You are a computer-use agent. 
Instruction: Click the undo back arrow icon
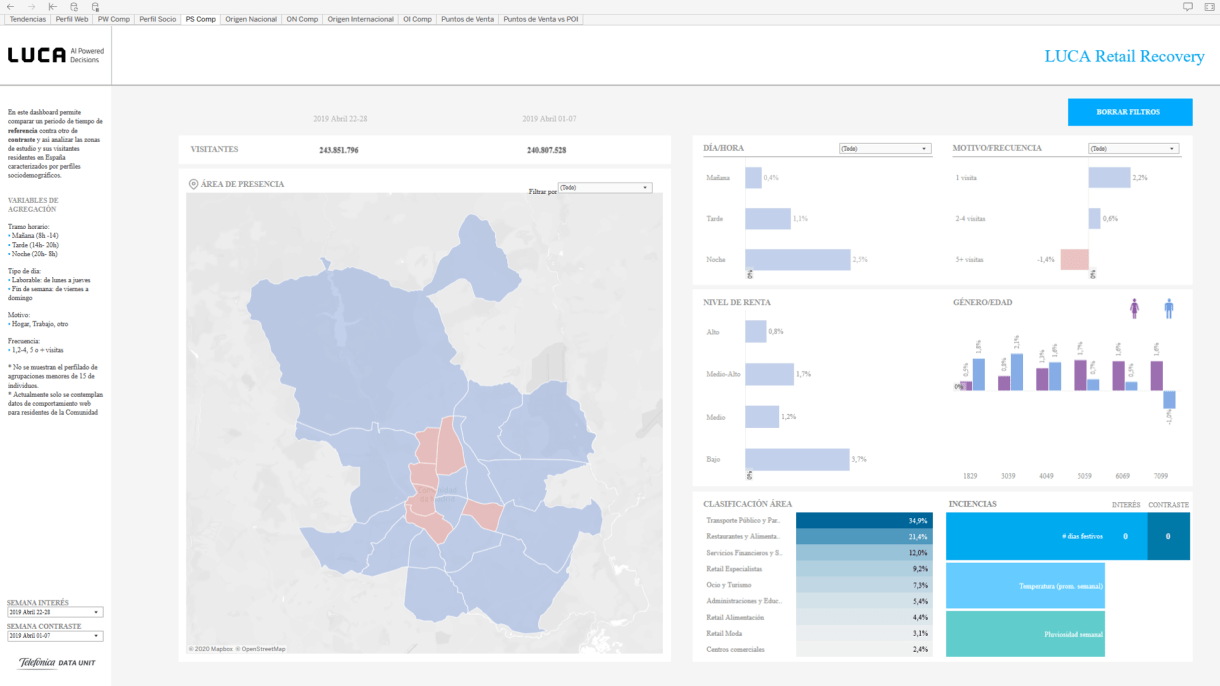tap(9, 6)
